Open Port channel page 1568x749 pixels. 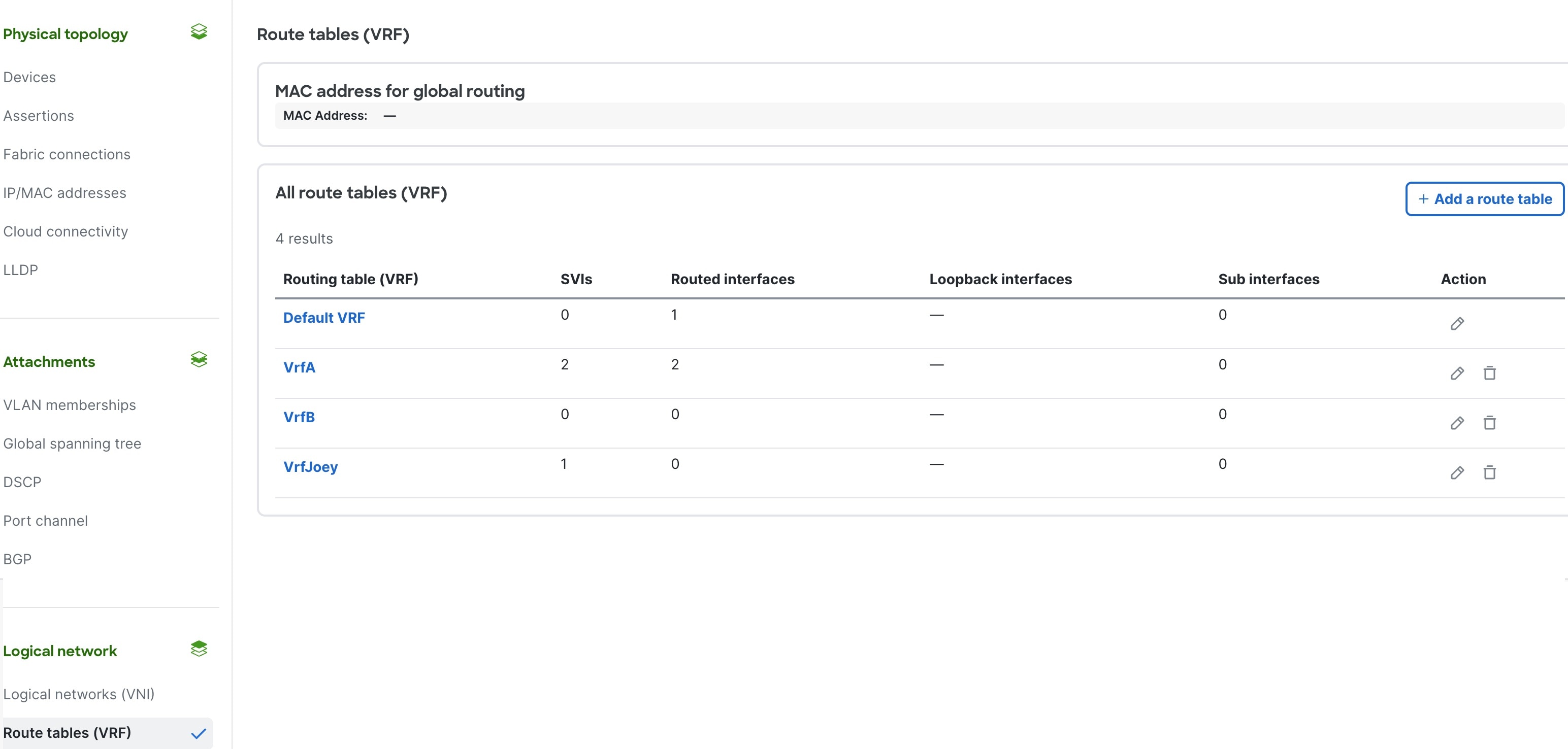click(x=45, y=521)
